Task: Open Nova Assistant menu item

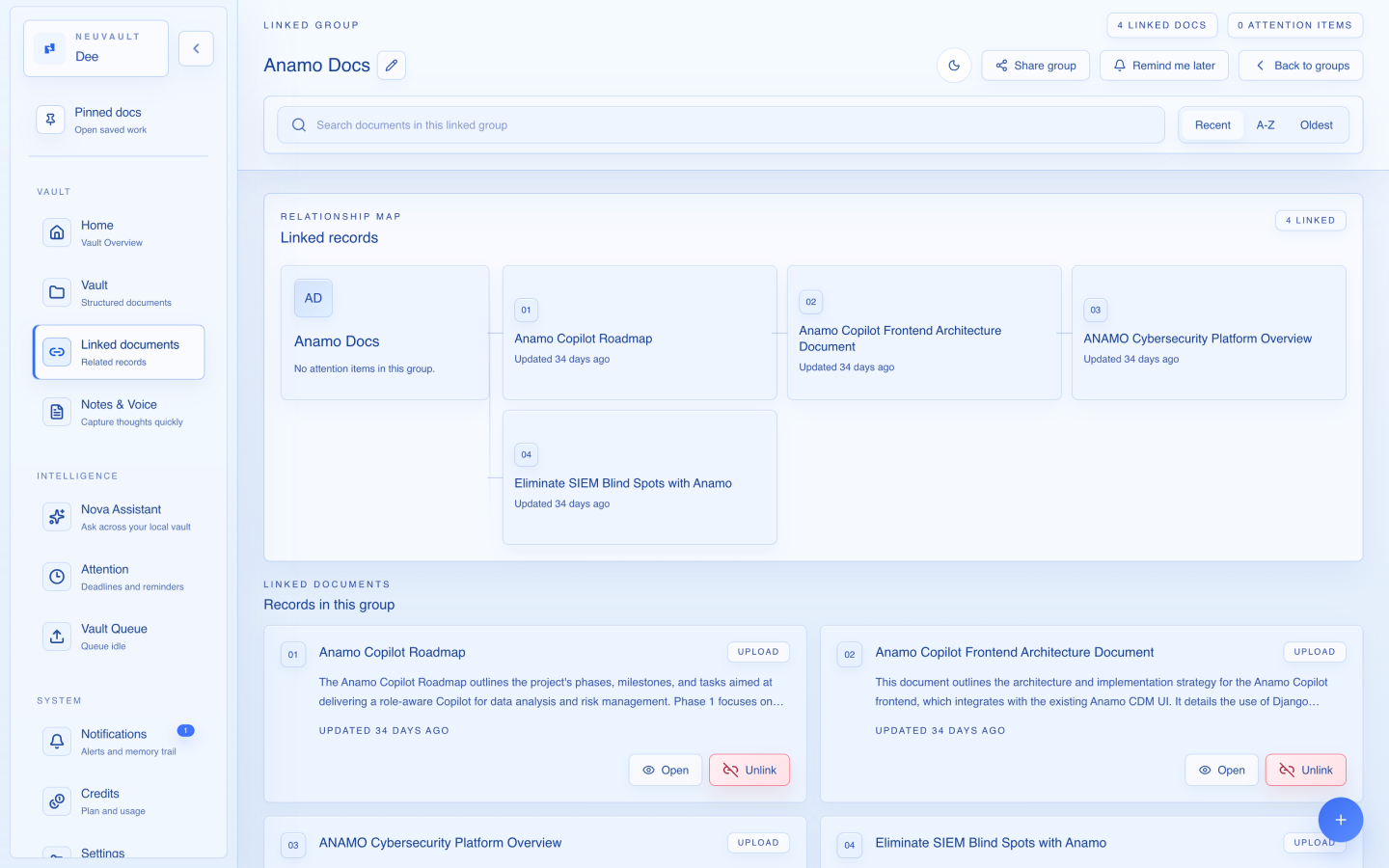Action: pos(119,517)
